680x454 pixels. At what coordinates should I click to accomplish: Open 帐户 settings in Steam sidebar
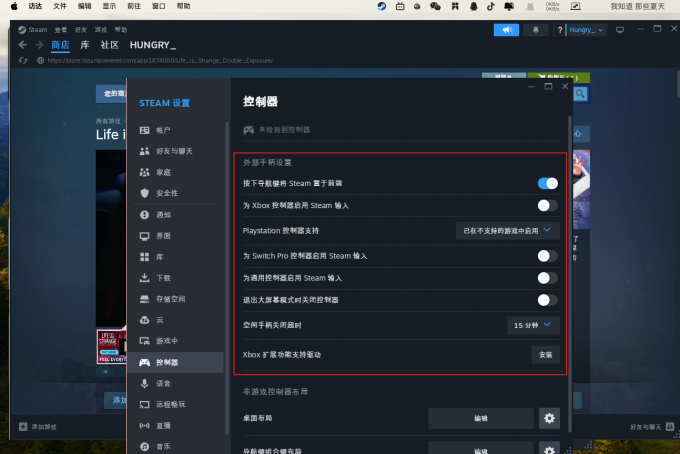click(x=176, y=130)
